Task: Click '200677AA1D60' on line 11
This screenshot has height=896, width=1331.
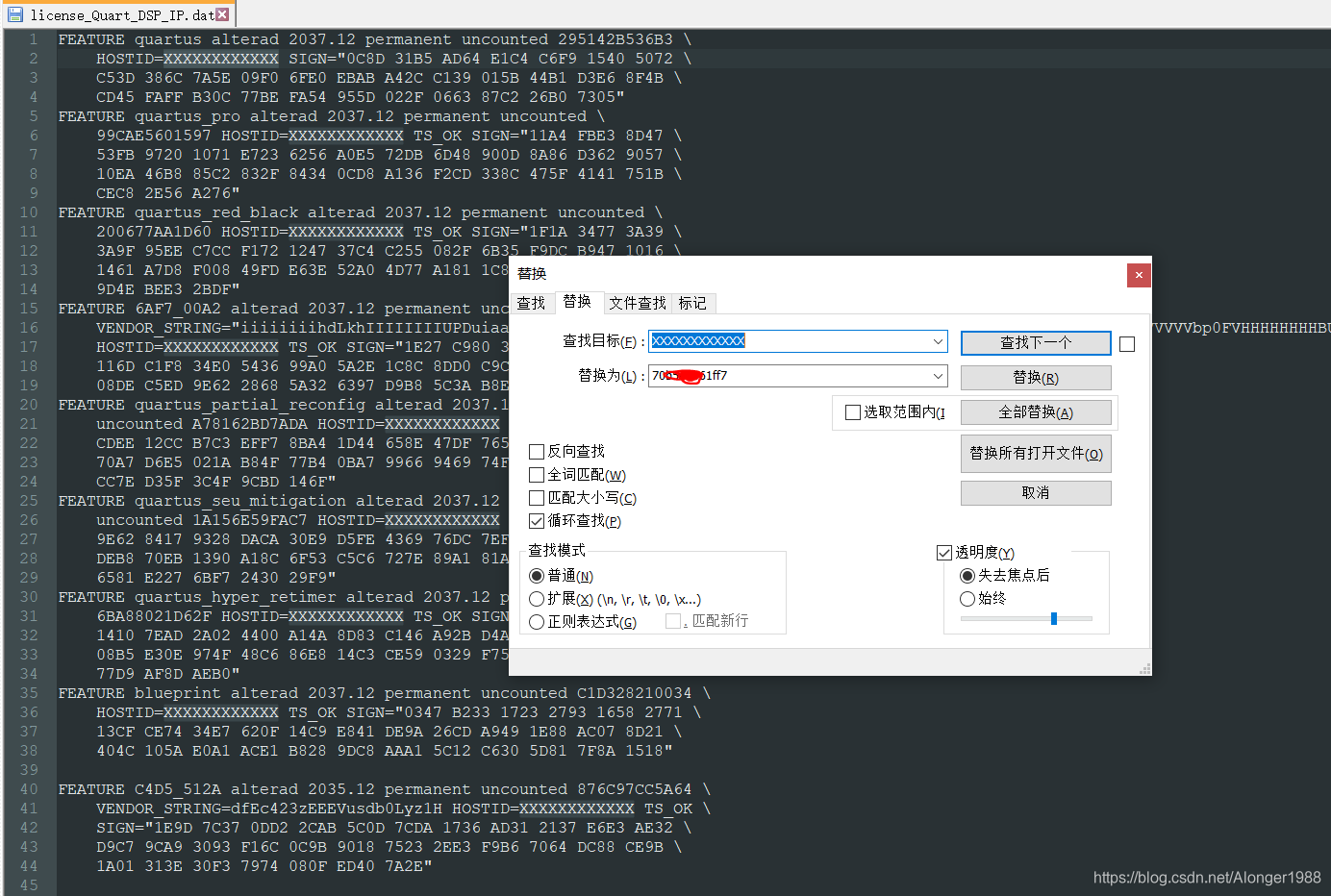Action: point(154,232)
